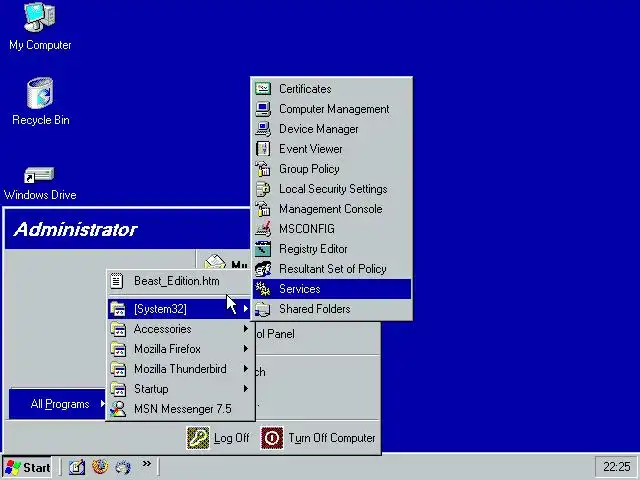Launch Firefox from the quick launch bar
Viewport: 640px width, 480px height.
[x=100, y=466]
